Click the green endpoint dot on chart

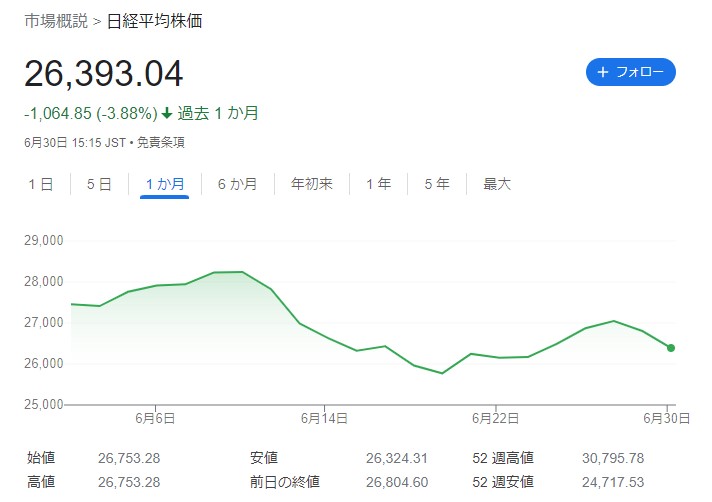pyautogui.click(x=671, y=348)
